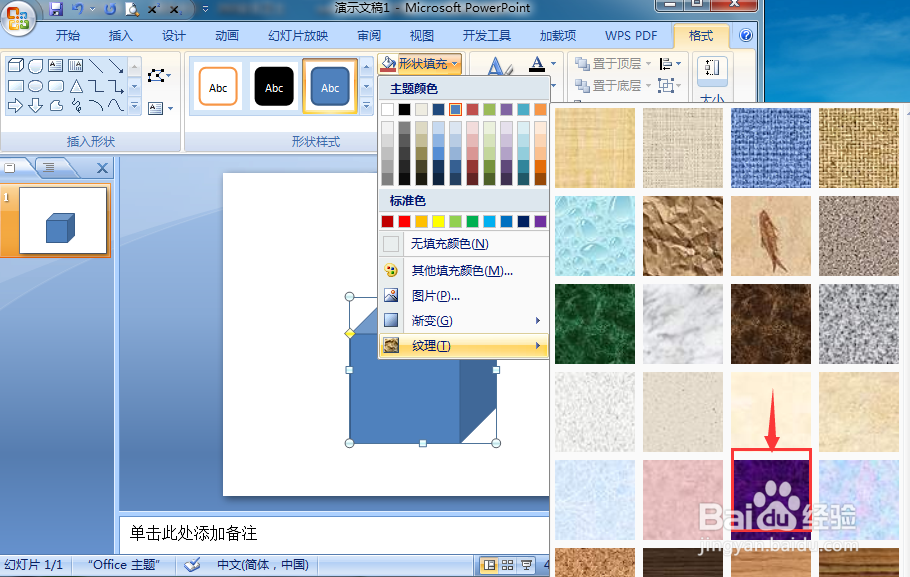Select slide 1 thumbnail in the panel
The width and height of the screenshot is (910, 577).
point(63,221)
